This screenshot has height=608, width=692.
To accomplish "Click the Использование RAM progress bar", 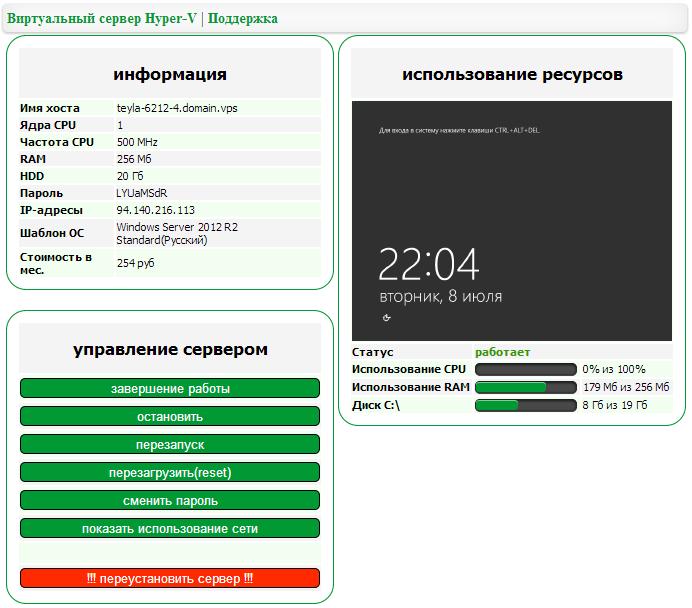I will point(526,387).
